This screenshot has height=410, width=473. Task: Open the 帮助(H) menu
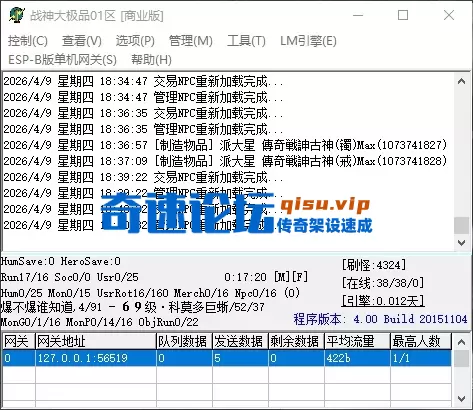pos(151,60)
